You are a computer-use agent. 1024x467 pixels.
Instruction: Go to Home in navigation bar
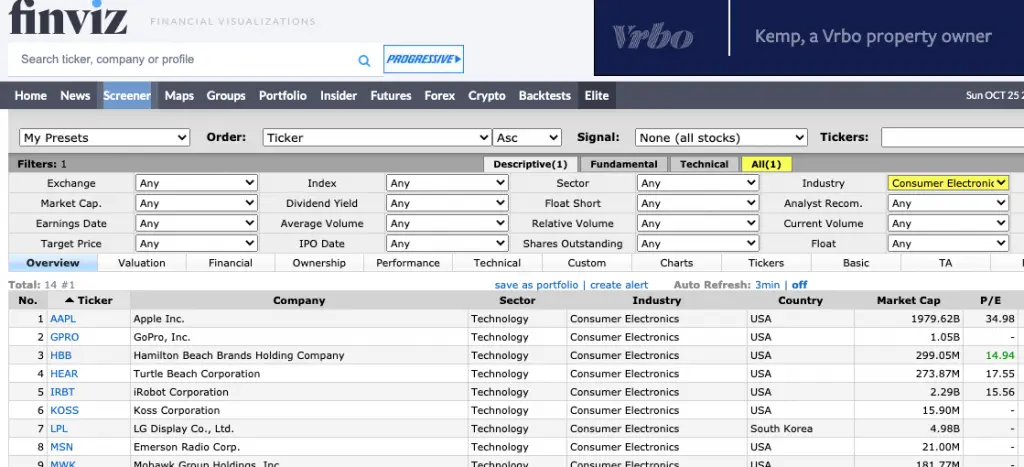(x=31, y=95)
